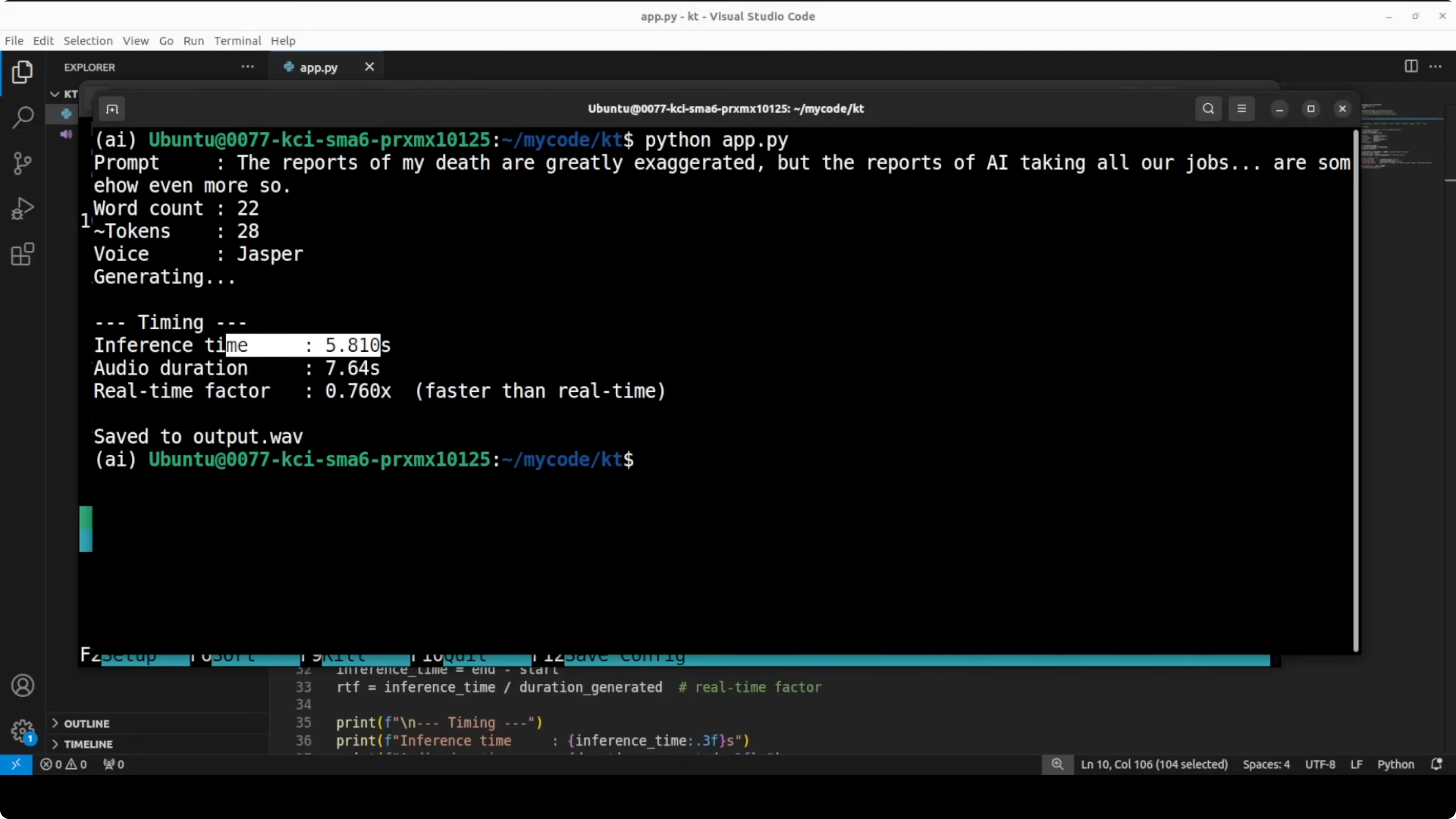The height and width of the screenshot is (819, 1456).
Task: Open Manage gear settings icon
Action: pyautogui.click(x=23, y=731)
